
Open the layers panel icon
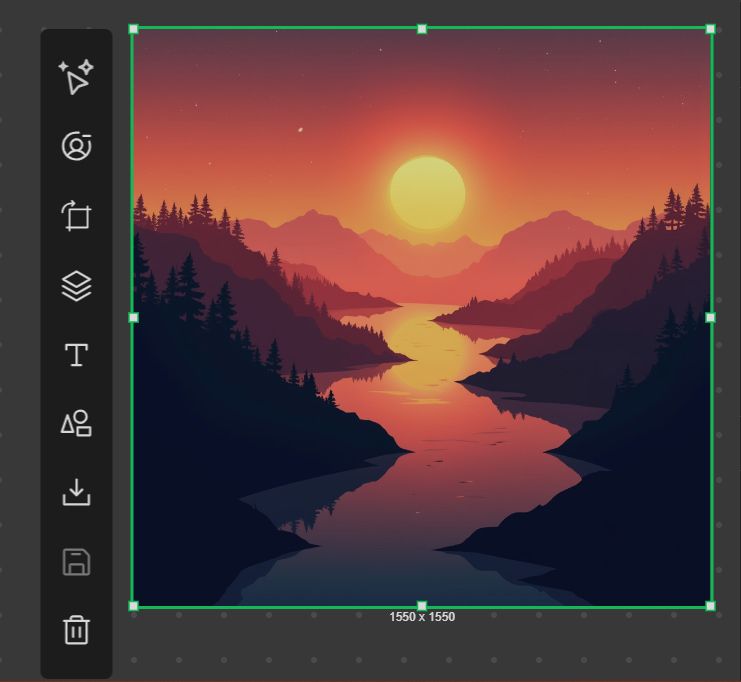click(x=76, y=286)
